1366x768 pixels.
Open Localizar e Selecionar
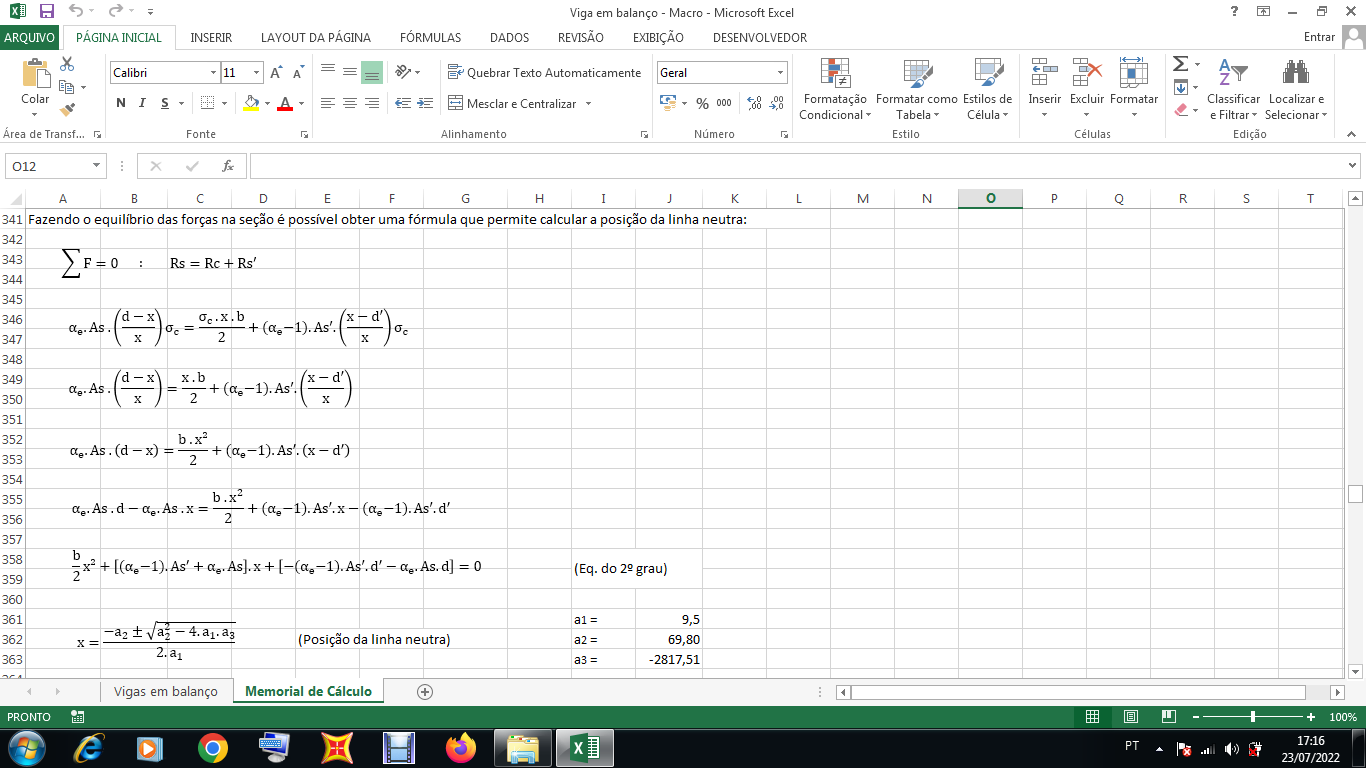1296,89
